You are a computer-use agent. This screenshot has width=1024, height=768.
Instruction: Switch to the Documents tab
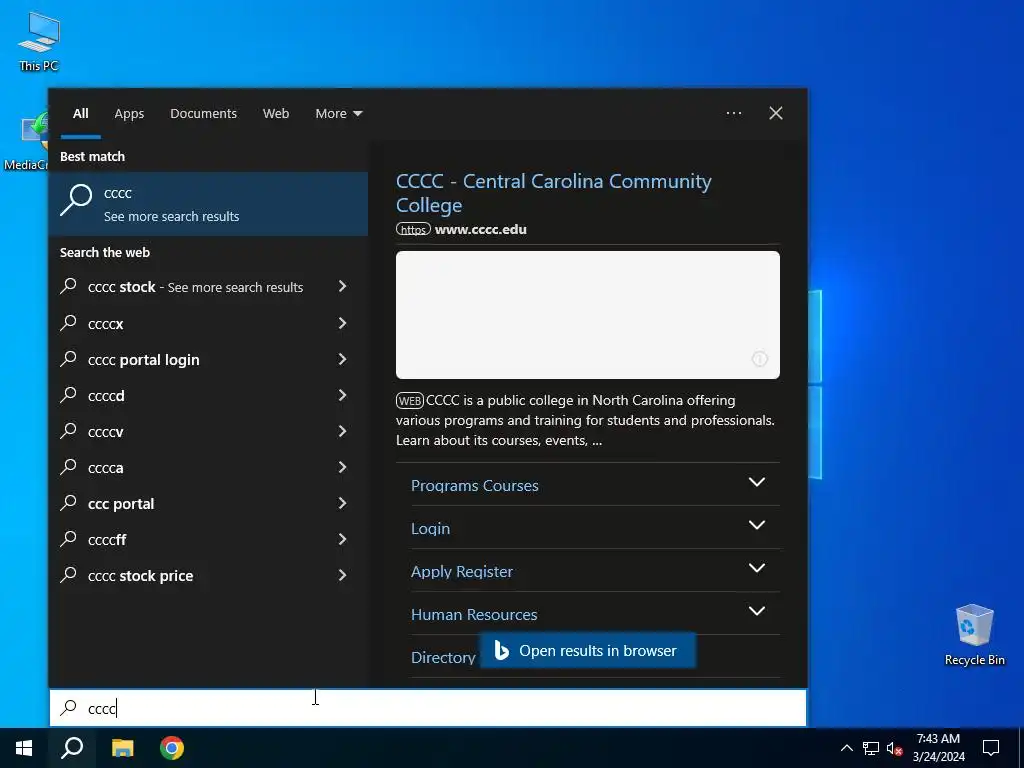point(204,114)
